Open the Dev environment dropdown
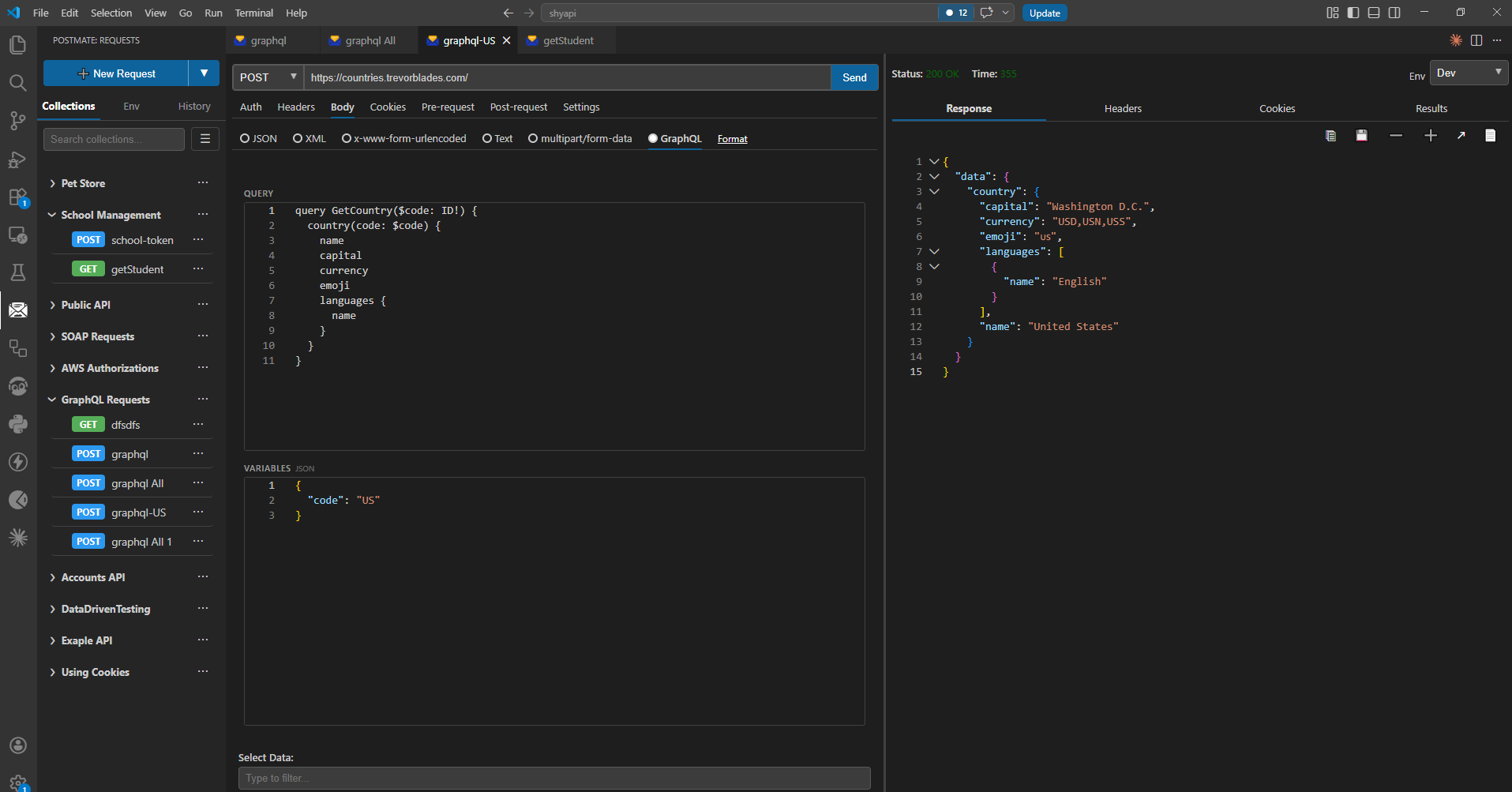Image resolution: width=1512 pixels, height=792 pixels. pos(1469,73)
